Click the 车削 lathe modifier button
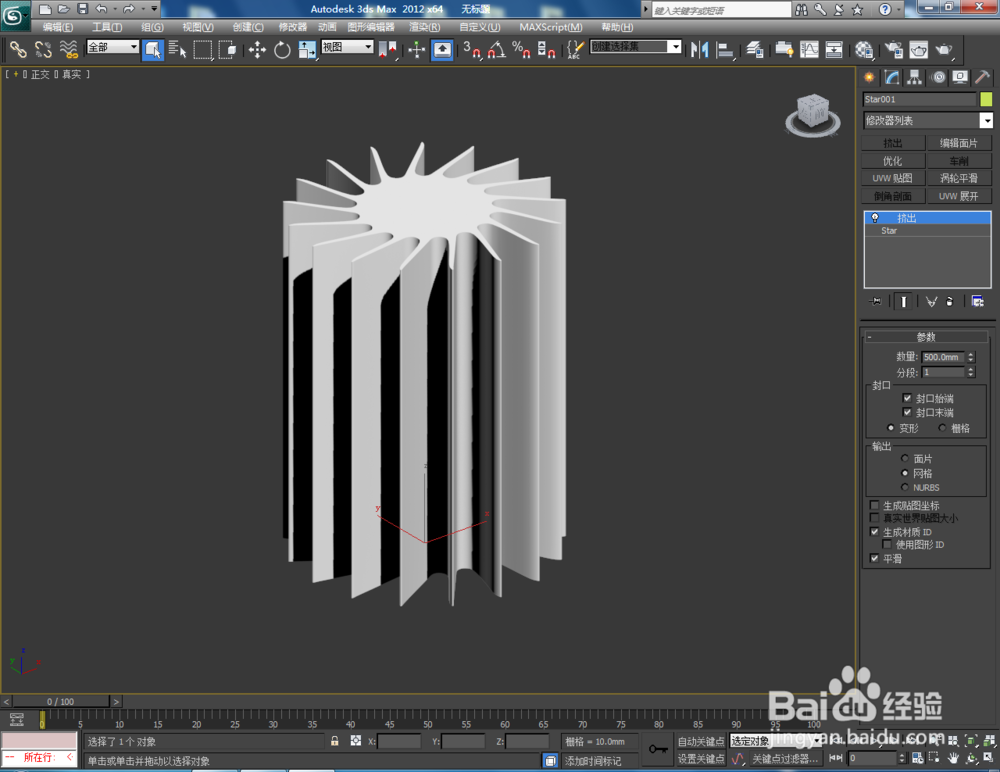Screen dimensions: 1000x772 tap(959, 161)
